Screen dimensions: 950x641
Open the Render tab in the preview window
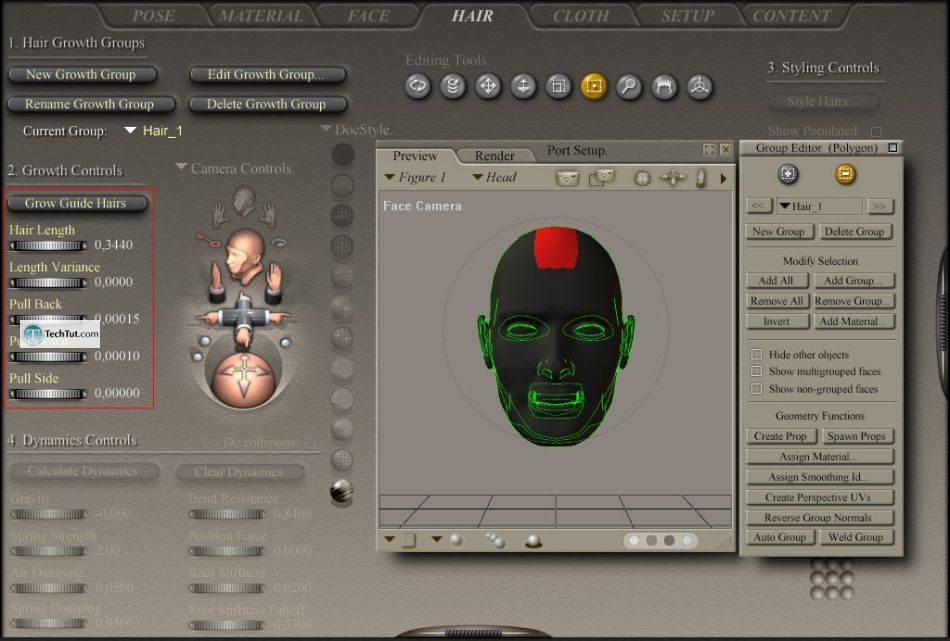click(x=494, y=156)
